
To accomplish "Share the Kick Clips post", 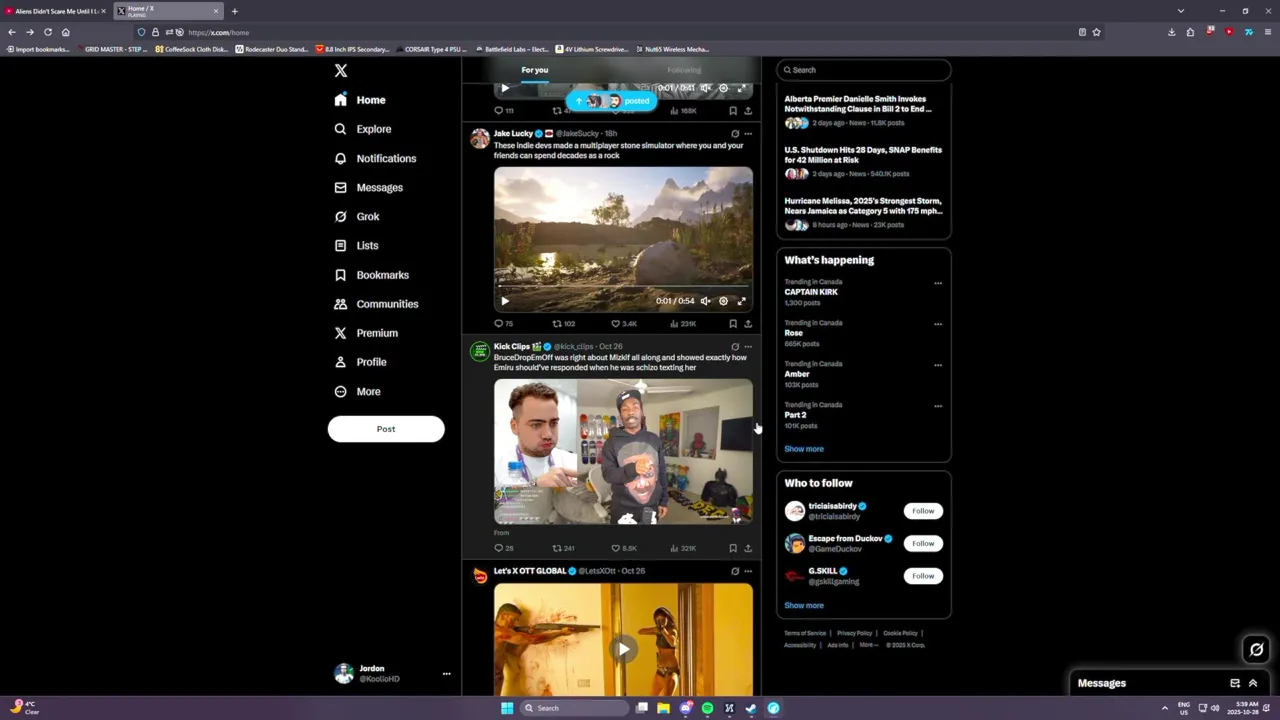I will tap(748, 548).
